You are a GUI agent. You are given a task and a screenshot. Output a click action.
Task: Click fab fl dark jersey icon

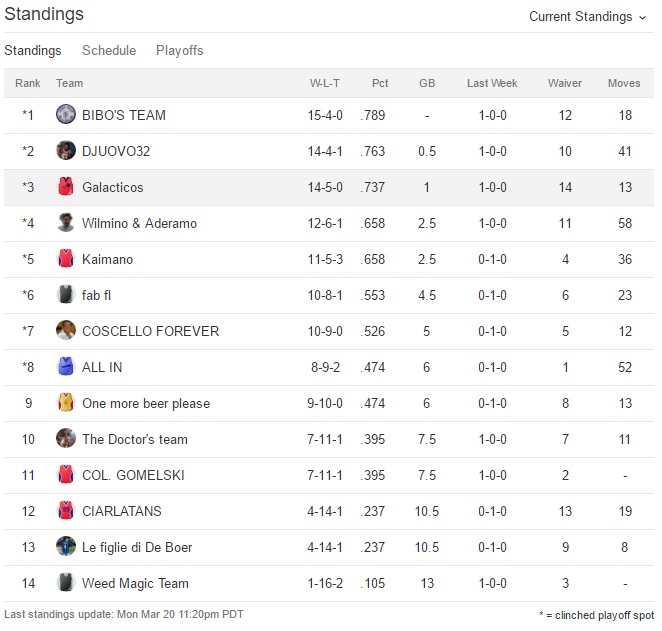click(66, 295)
